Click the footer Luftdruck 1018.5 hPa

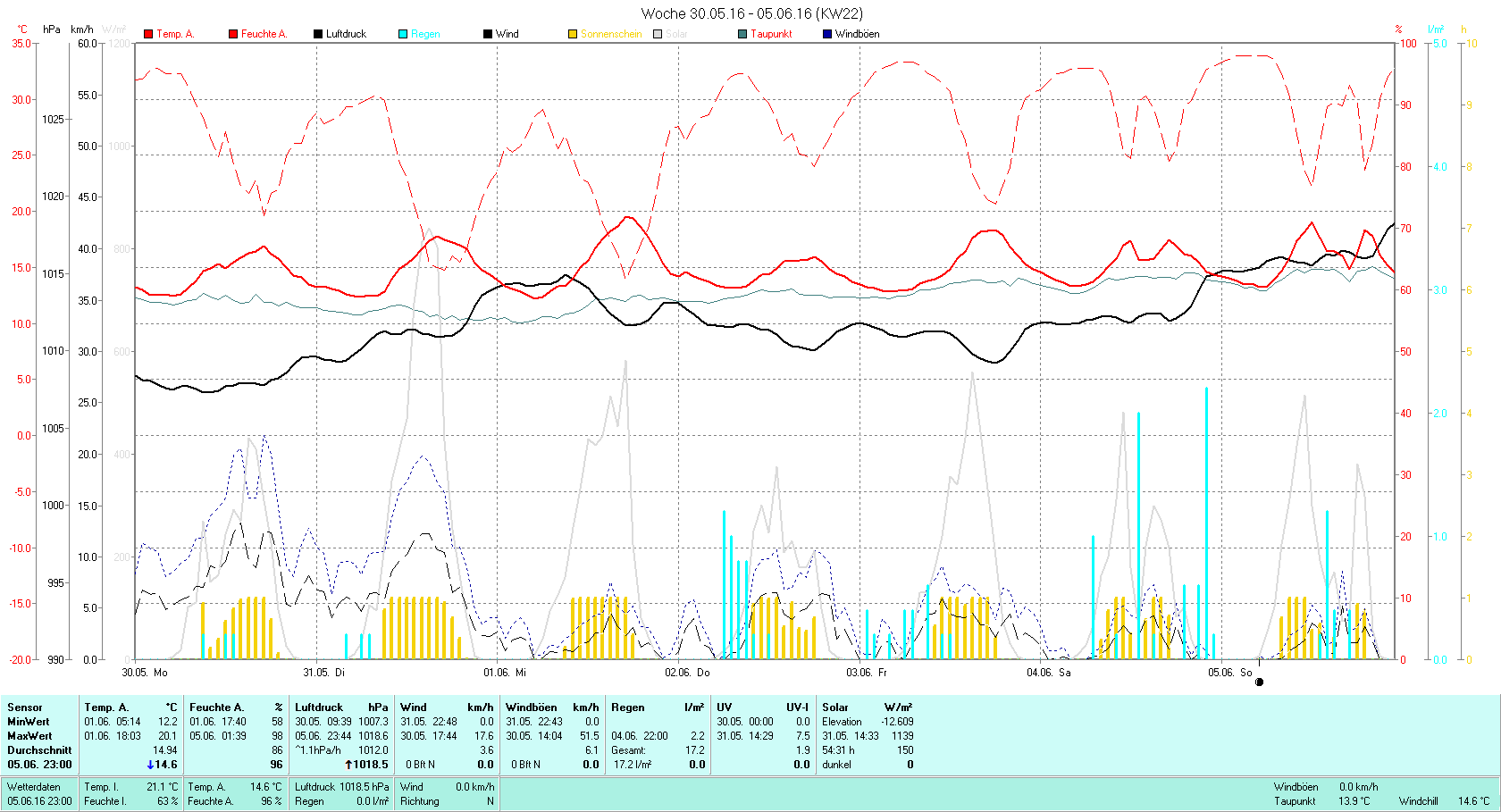point(342,786)
